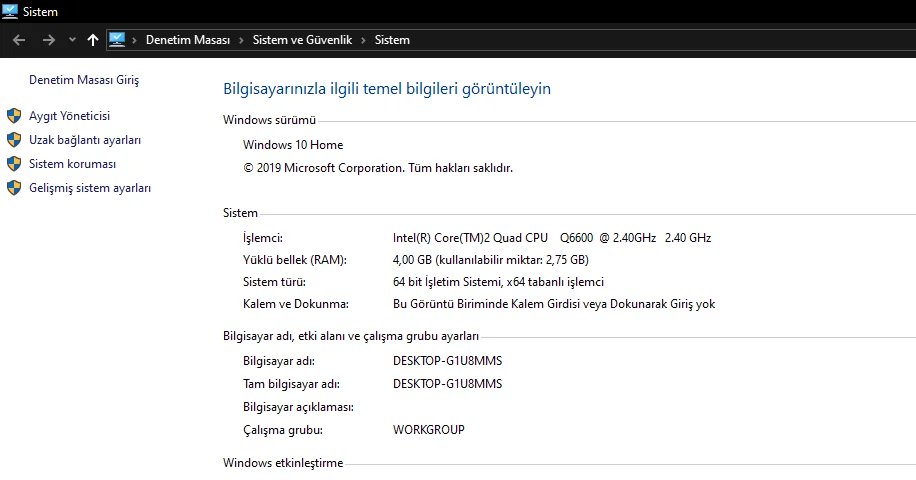Click shield icon beside Uzak bağlantı ayarları
The image size is (916, 480).
pos(14,140)
